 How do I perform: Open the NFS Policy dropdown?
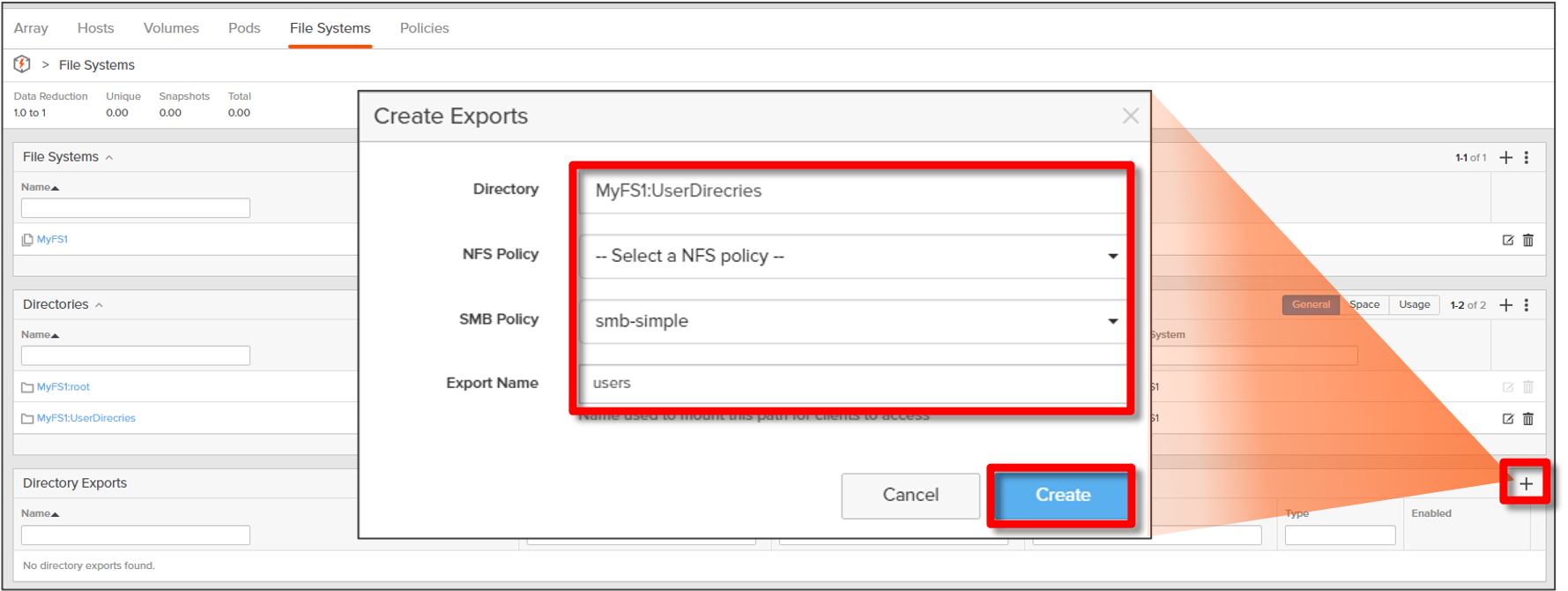[x=852, y=256]
